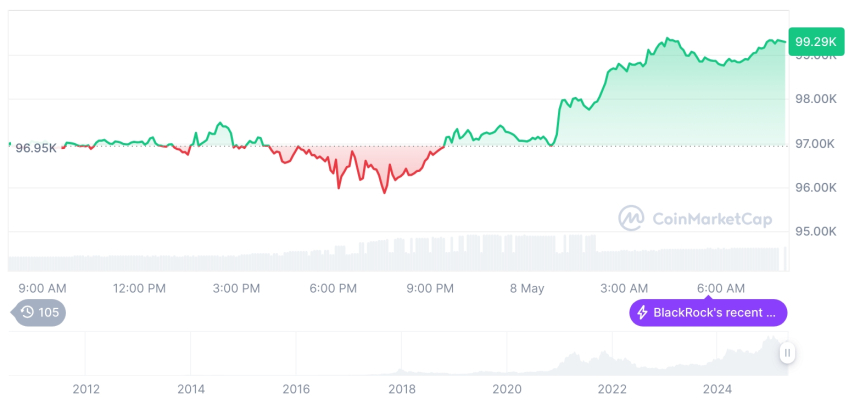Click the 6:00 AM time axis label

[721, 288]
